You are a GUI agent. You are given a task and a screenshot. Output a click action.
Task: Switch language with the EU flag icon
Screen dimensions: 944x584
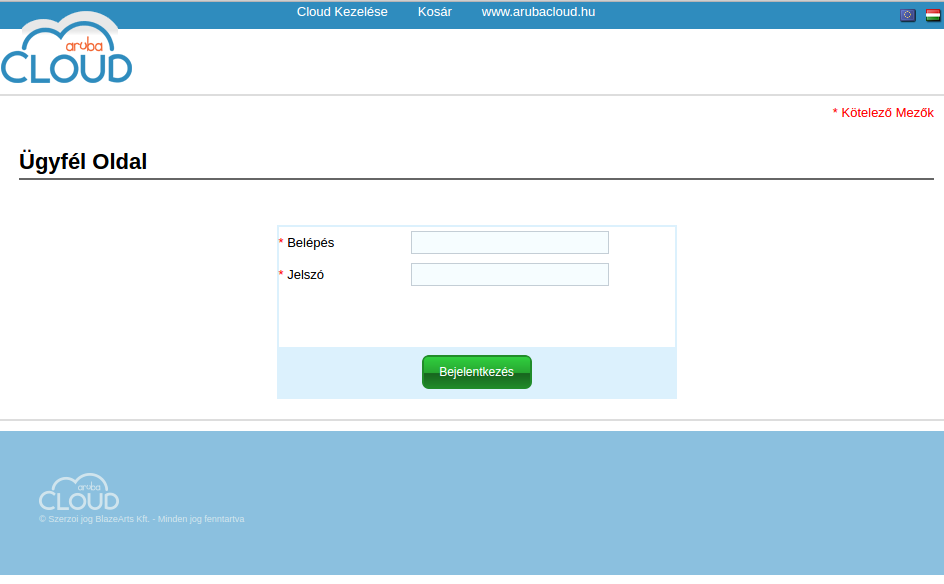click(x=907, y=15)
